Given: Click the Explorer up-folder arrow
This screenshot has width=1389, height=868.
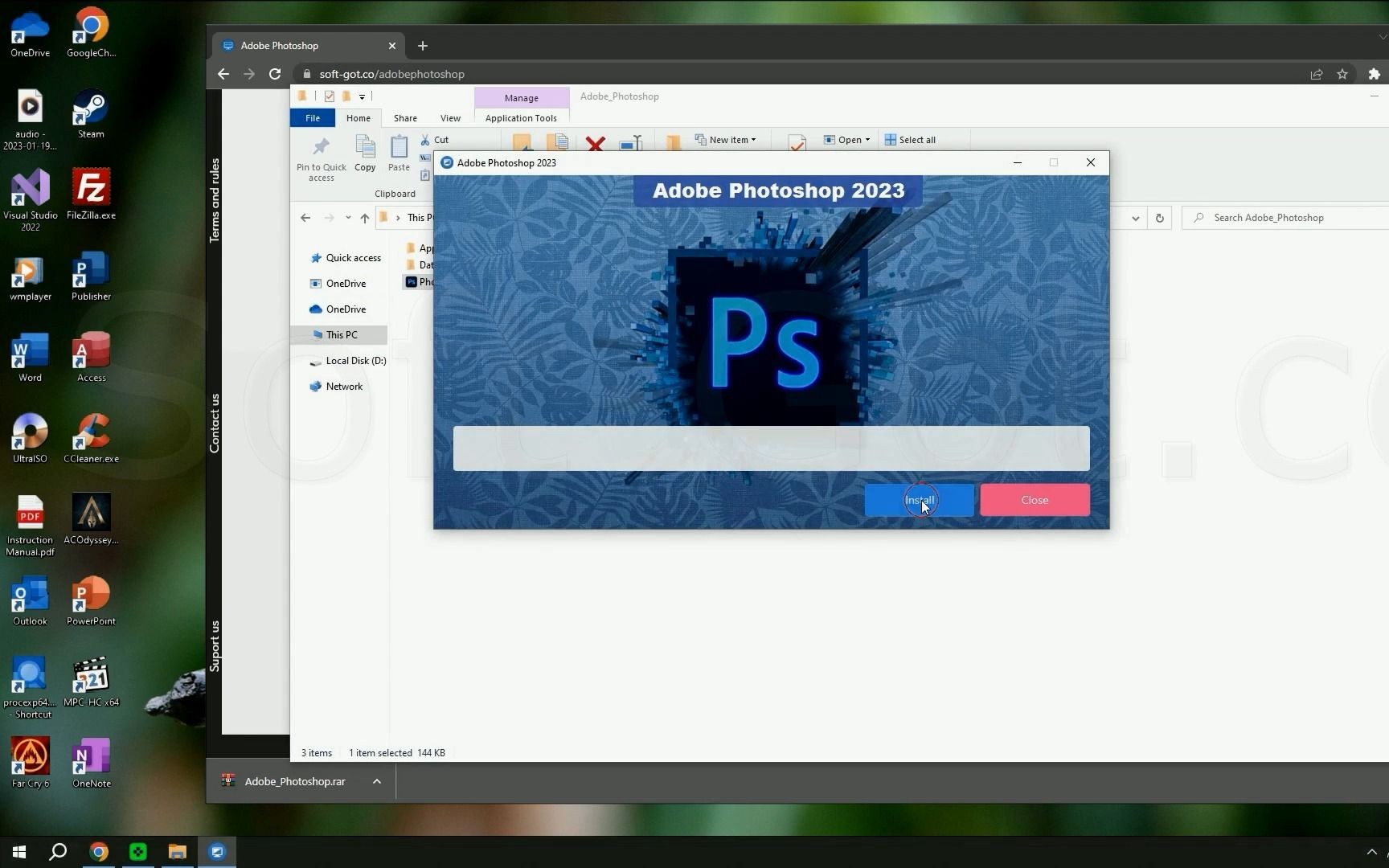Looking at the screenshot, I should (365, 218).
